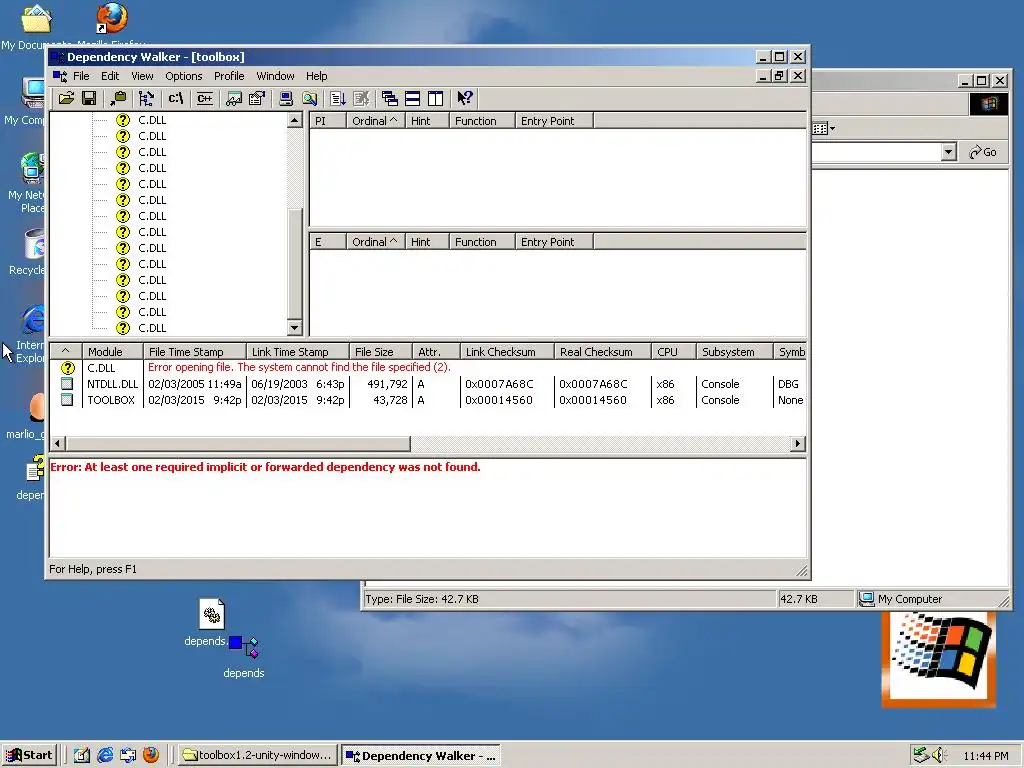Image resolution: width=1024 pixels, height=768 pixels.
Task: Click down arrow of module tree scrollbar
Action: [295, 328]
